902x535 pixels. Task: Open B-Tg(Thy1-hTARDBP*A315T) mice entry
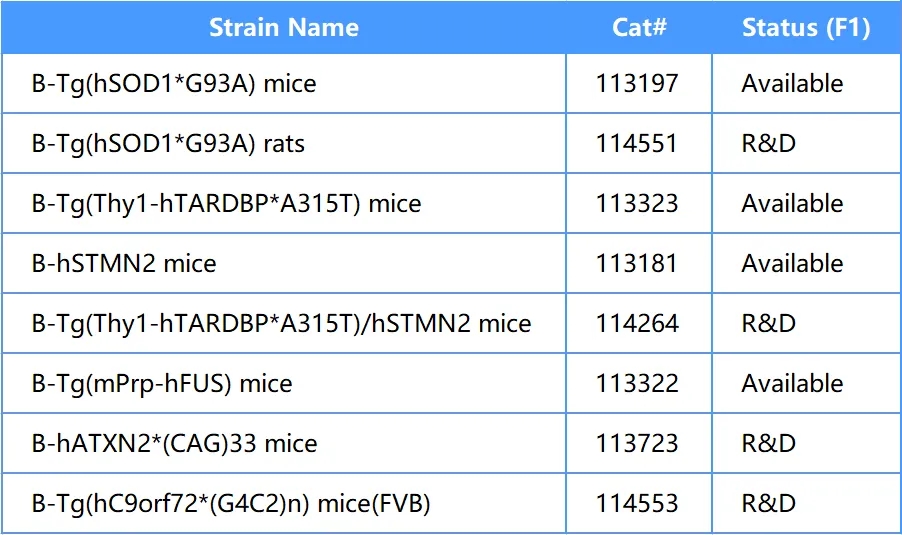click(x=226, y=204)
